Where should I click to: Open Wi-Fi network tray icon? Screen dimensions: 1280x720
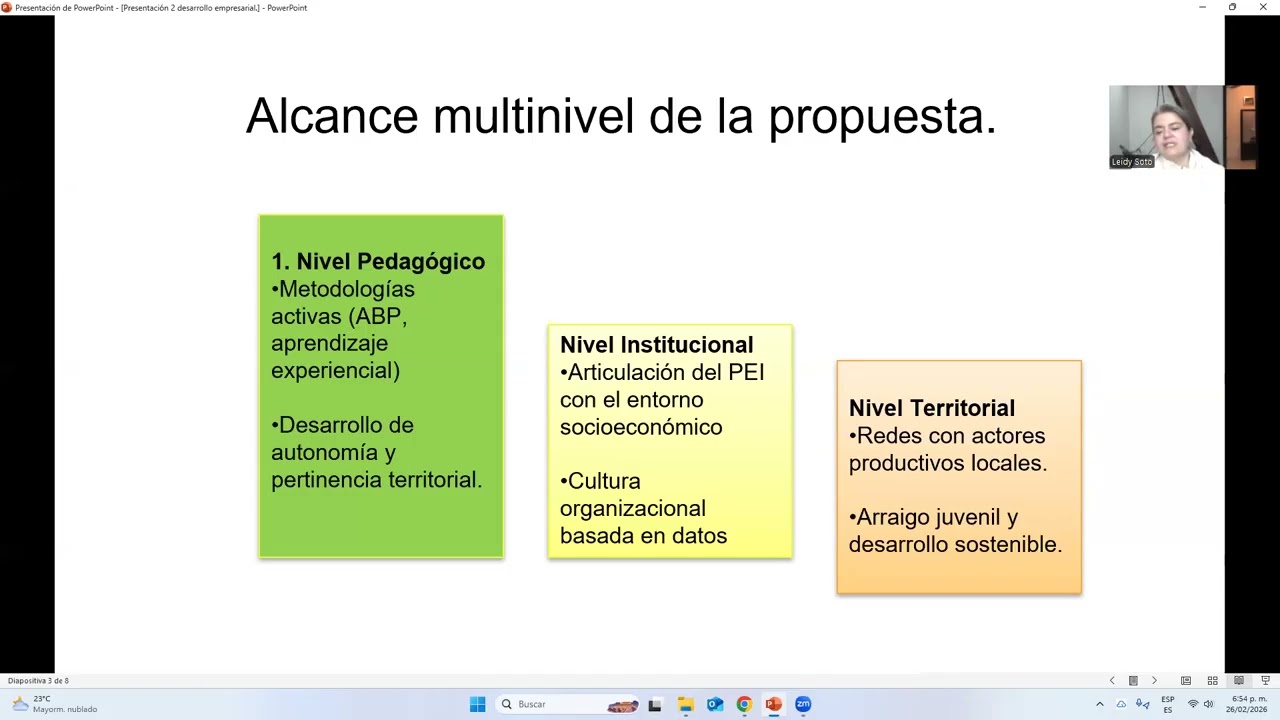pyautogui.click(x=1192, y=704)
